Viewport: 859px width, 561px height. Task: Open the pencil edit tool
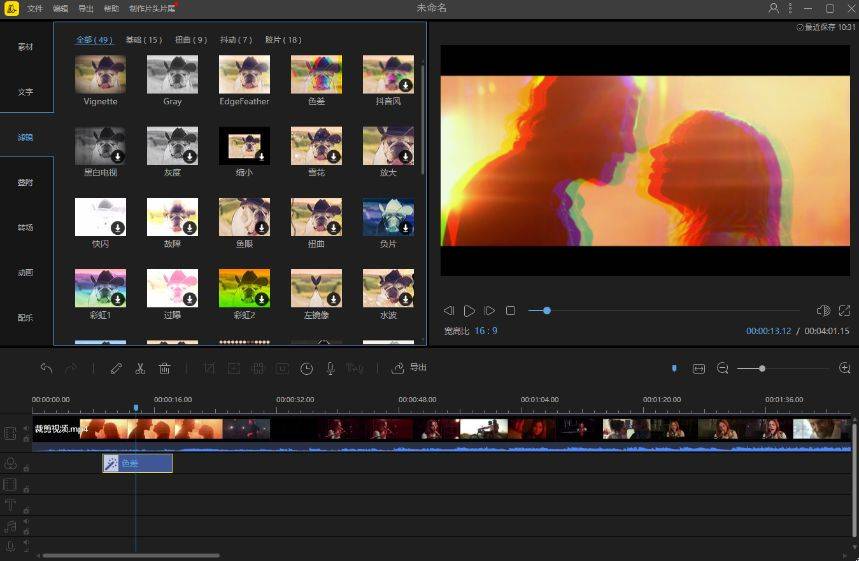[x=116, y=368]
